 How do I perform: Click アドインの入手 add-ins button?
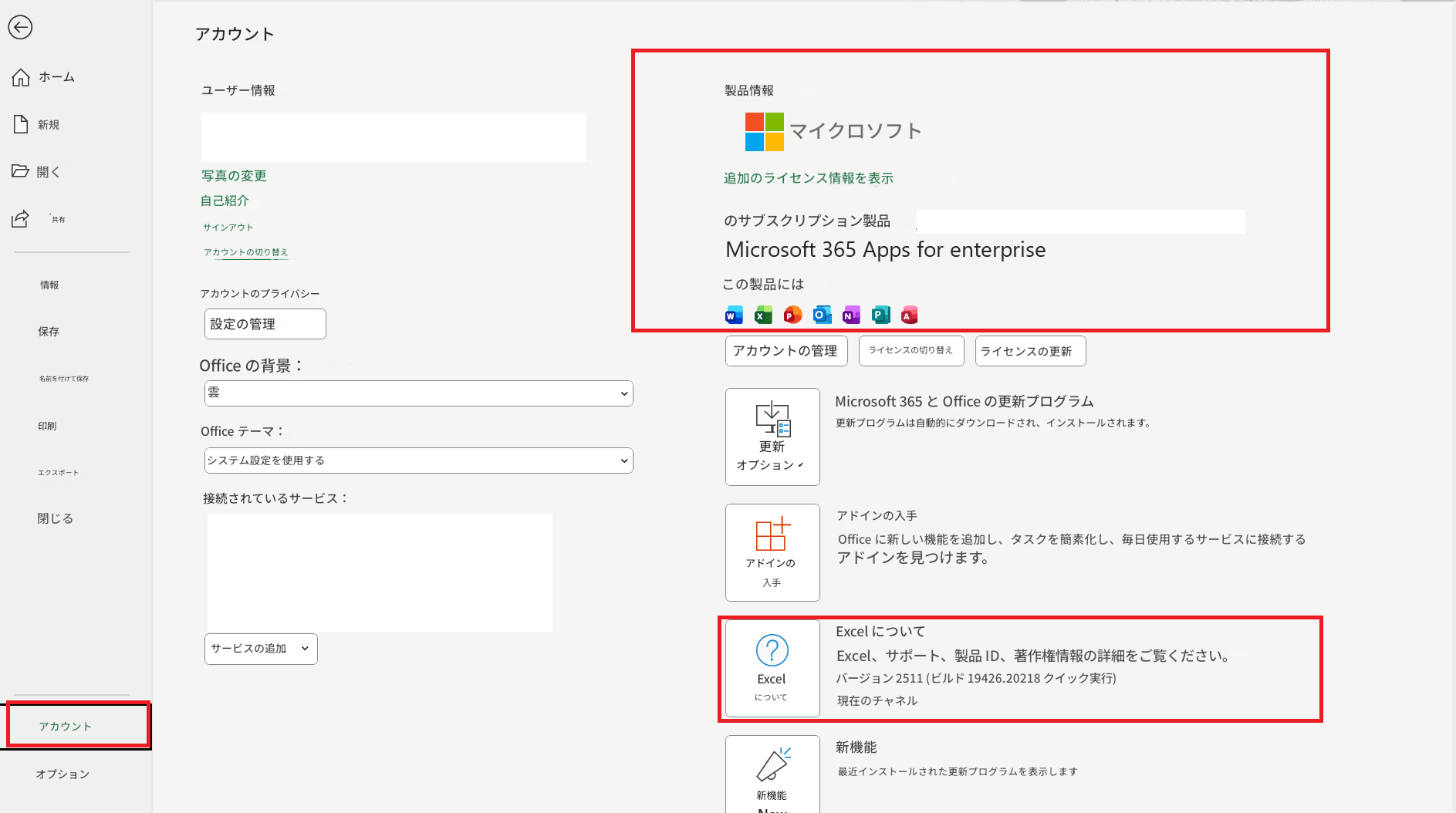[x=772, y=552]
